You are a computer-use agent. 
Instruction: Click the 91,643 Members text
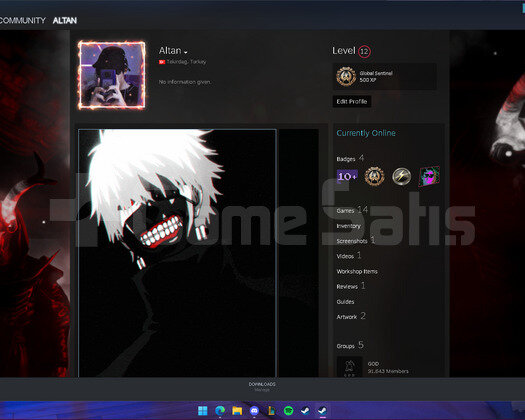388,371
